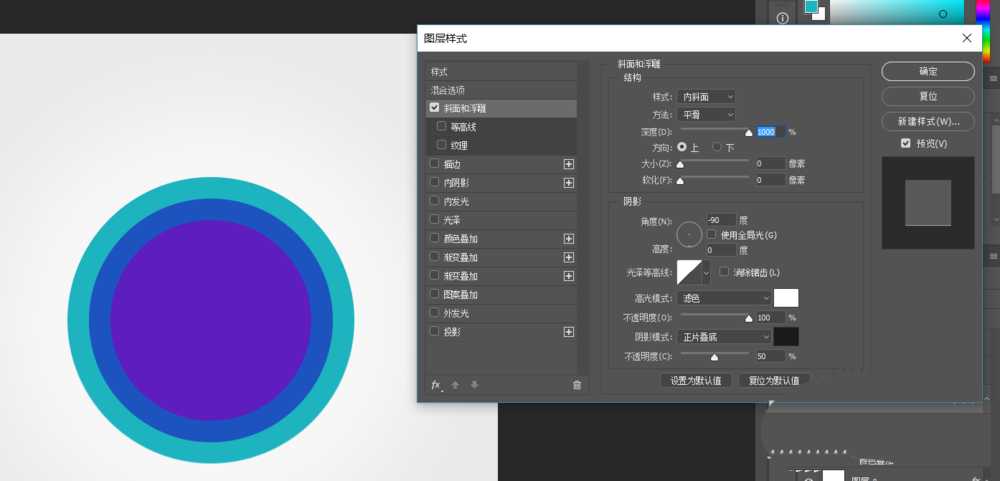Image resolution: width=1000 pixels, height=481 pixels.
Task: Select the 下 direction radio button
Action: pyautogui.click(x=717, y=147)
